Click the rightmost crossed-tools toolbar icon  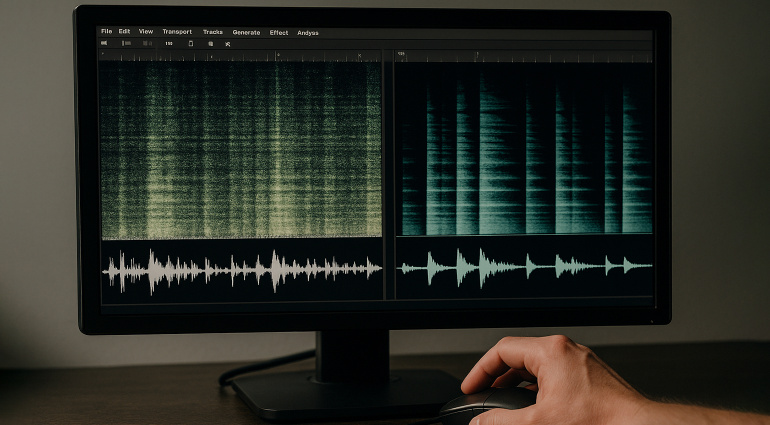[x=227, y=43]
